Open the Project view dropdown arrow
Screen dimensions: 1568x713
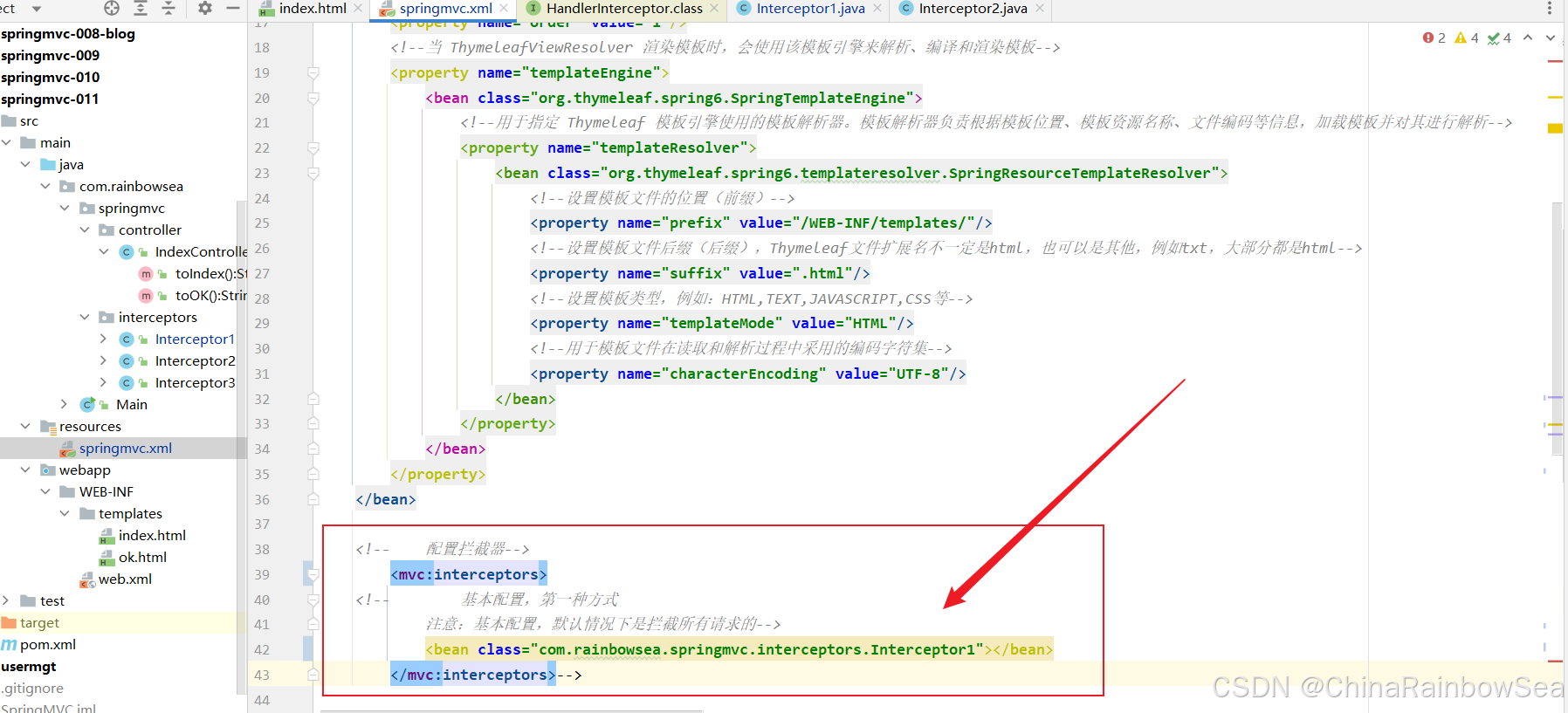point(37,9)
